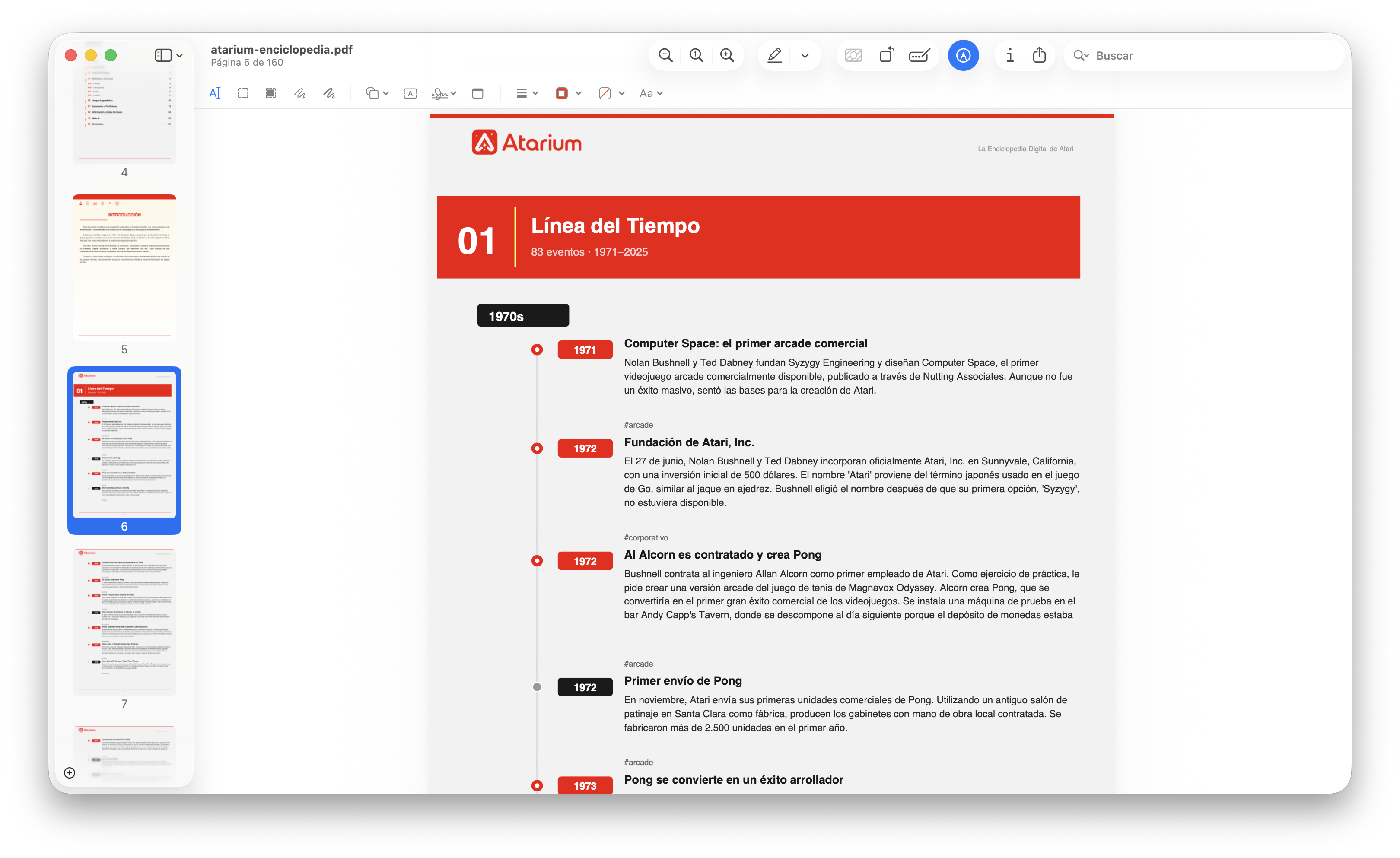Reset zoom to actual size
Screen dimensions: 1400x858
696,56
